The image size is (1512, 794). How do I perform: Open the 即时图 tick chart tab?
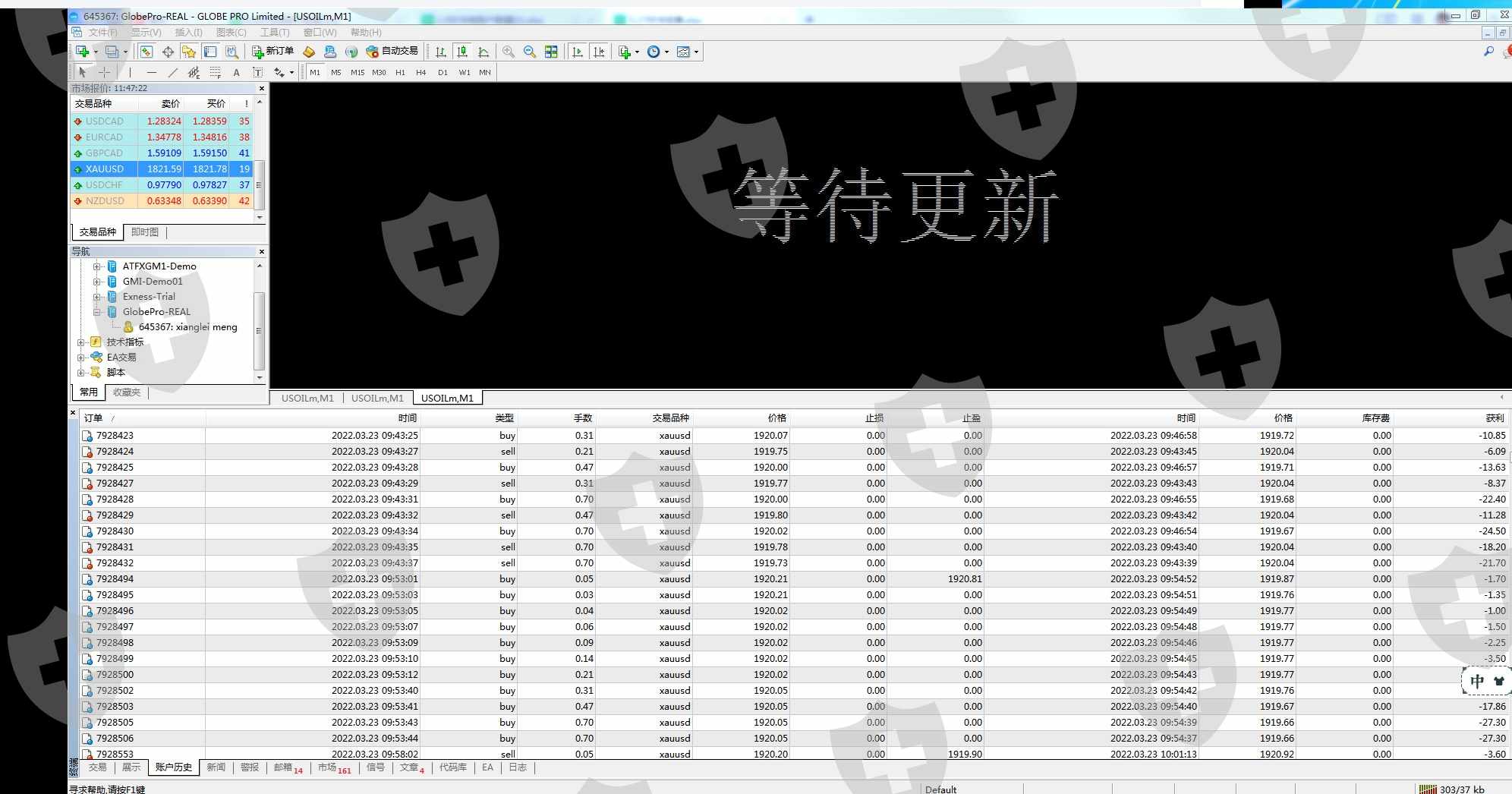[144, 232]
